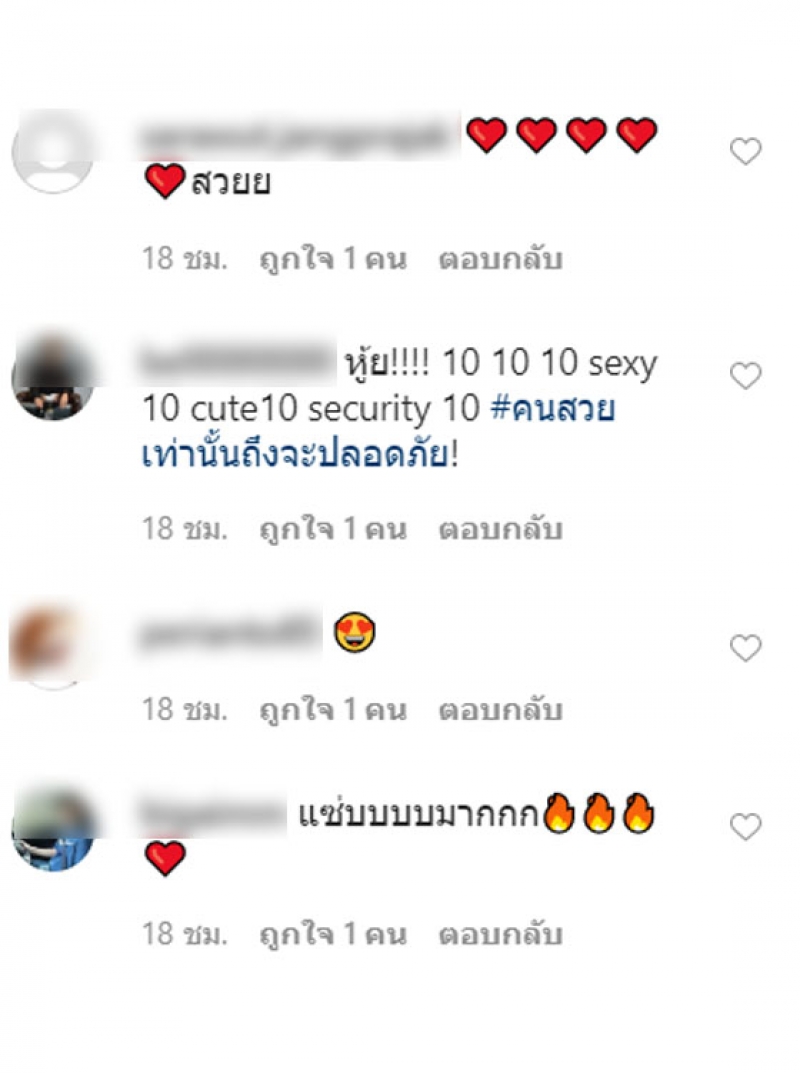This screenshot has height=1073, width=800.
Task: View likes 'ถูกใจ 1 คน' on the heart-eyes comment
Action: tap(333, 710)
